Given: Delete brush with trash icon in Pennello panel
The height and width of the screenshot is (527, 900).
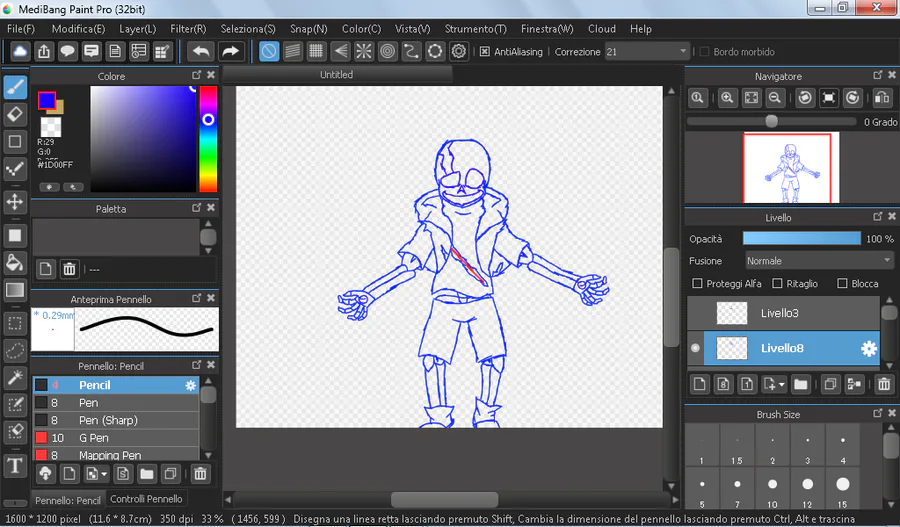Looking at the screenshot, I should pos(200,474).
